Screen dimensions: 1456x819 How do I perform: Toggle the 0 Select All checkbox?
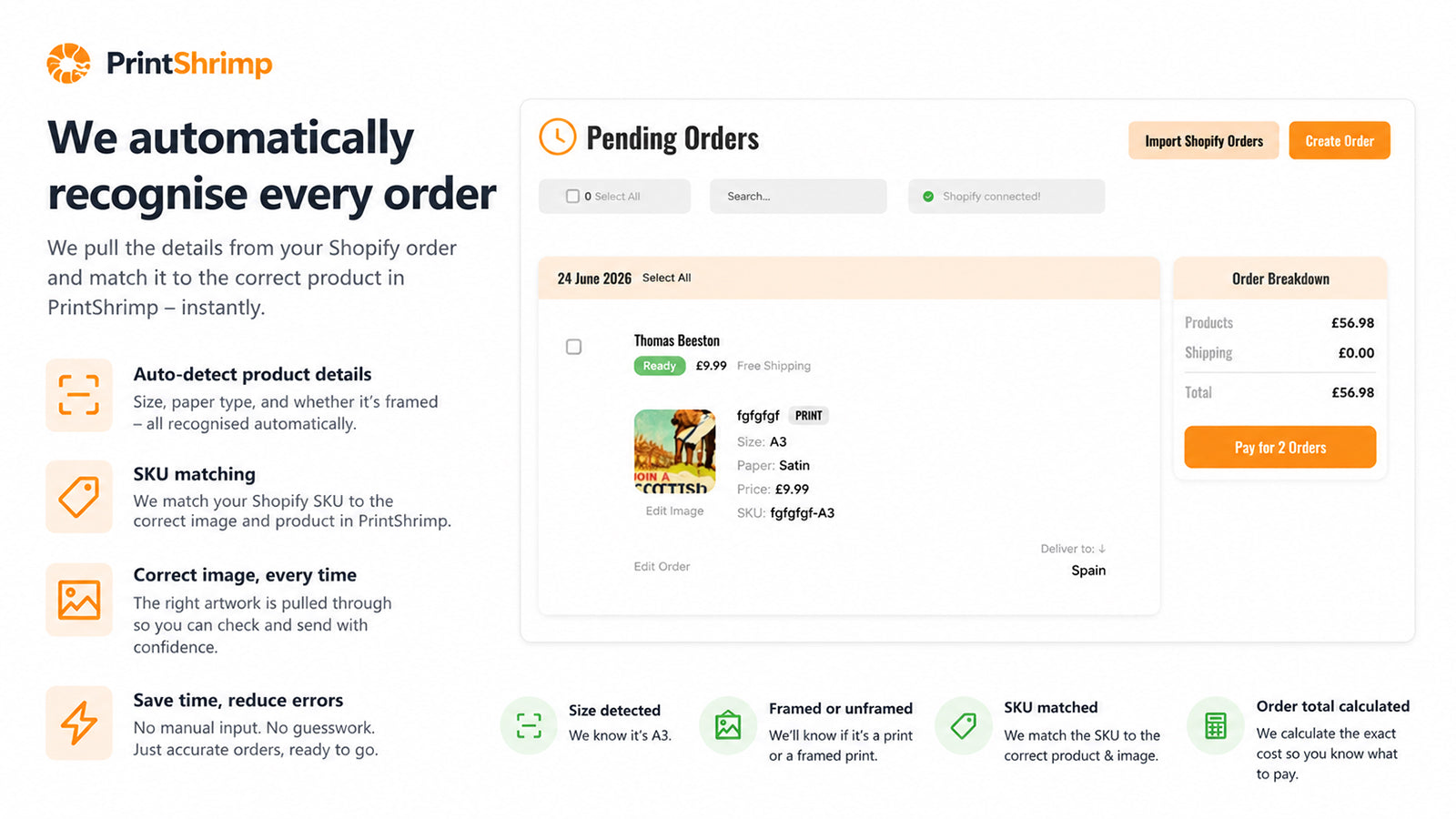572,196
